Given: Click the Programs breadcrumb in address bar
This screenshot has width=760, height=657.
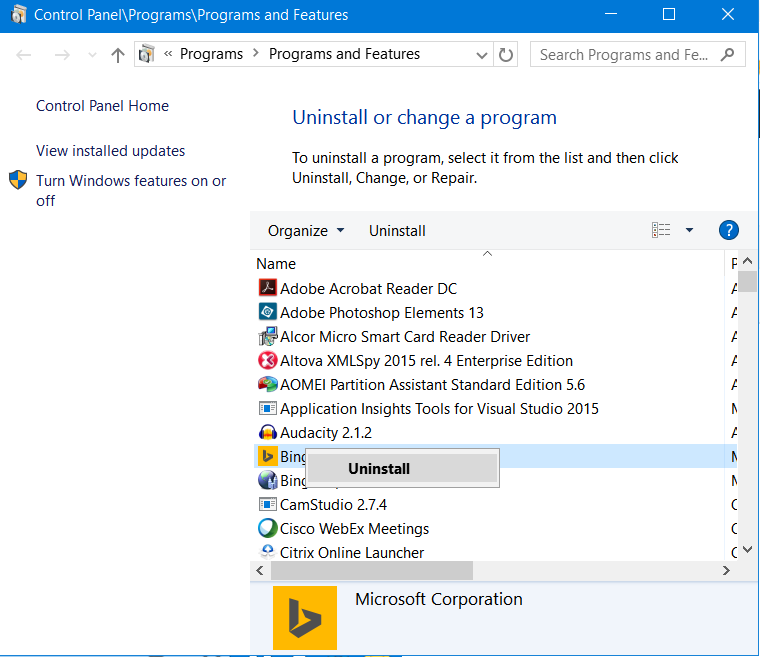Looking at the screenshot, I should [212, 54].
